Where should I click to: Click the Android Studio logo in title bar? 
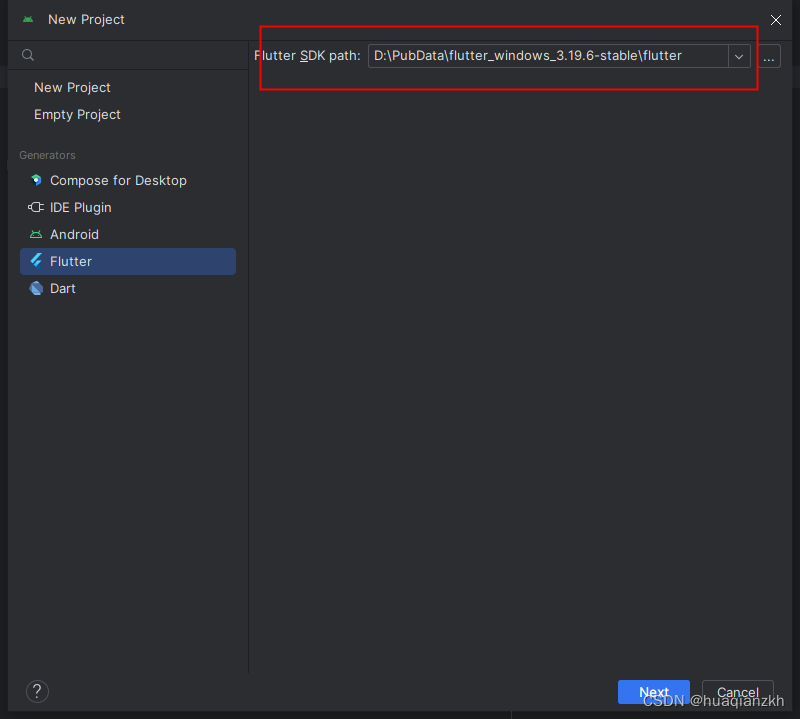click(28, 19)
